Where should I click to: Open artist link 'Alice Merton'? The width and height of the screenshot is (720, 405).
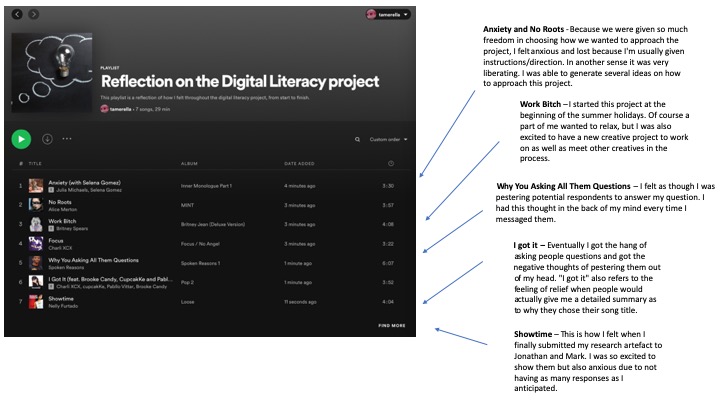pos(63,209)
